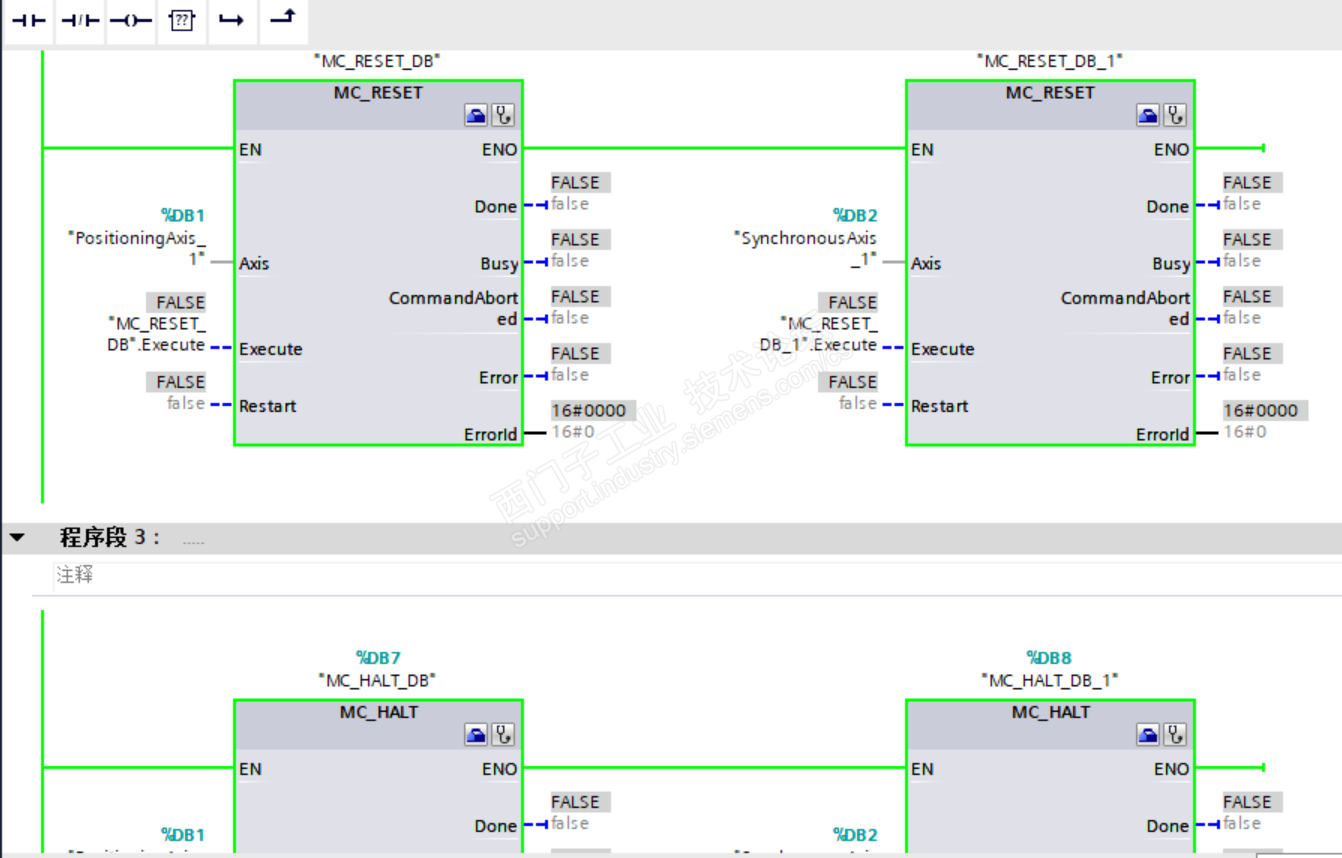This screenshot has width=1342, height=858.
Task: Click the %DB8 address label
Action: [x=1049, y=658]
